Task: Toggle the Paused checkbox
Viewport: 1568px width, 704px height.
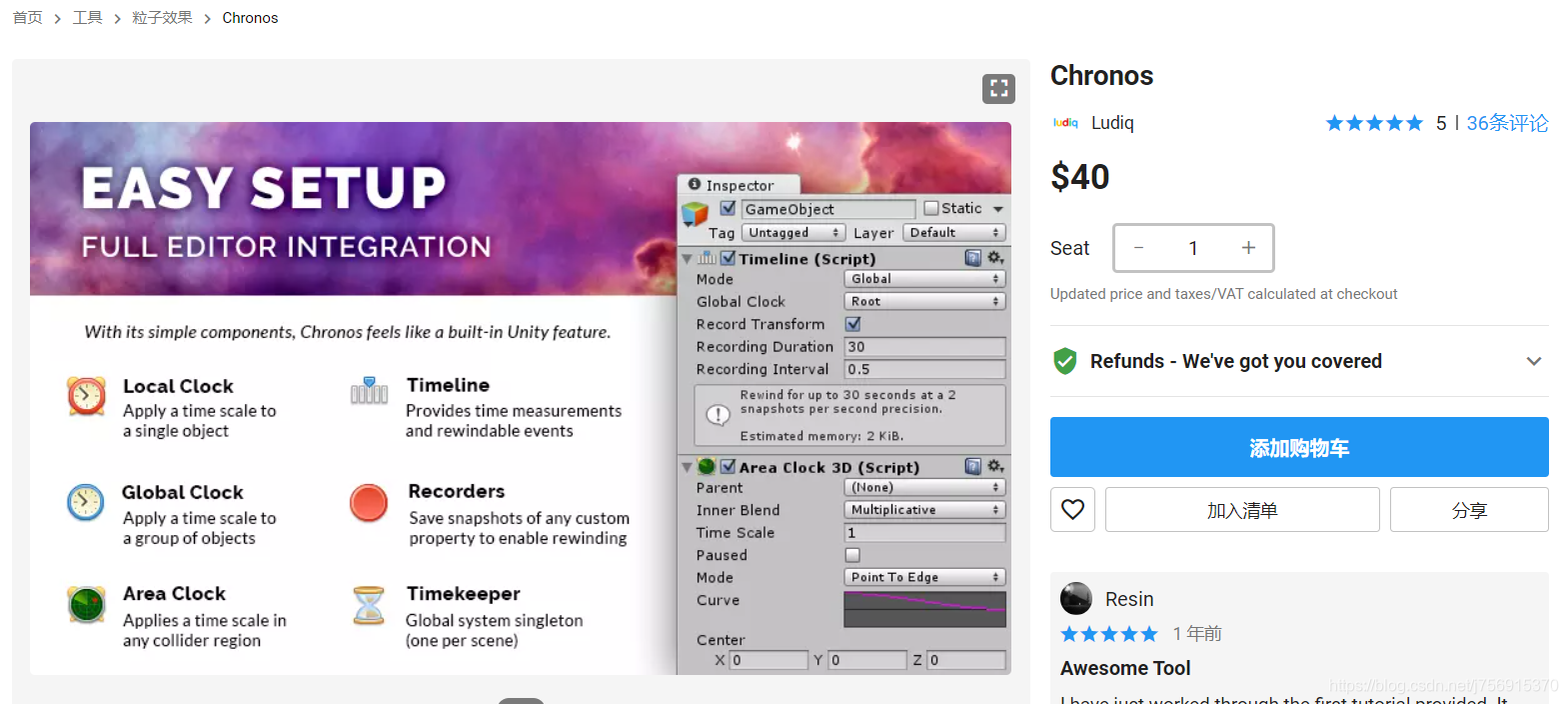Action: (852, 555)
